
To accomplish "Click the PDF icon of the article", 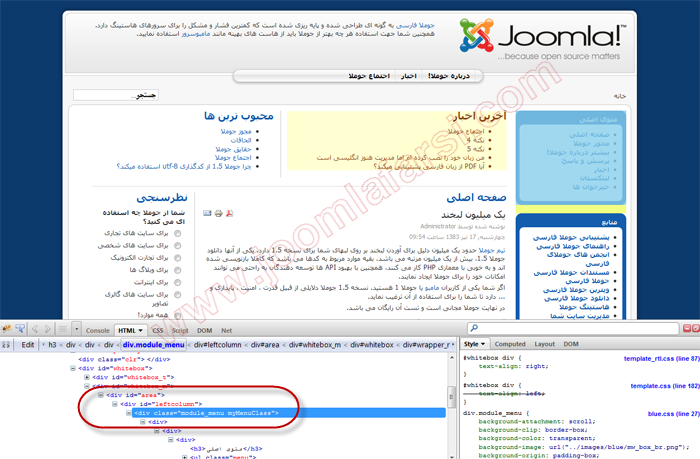I will click(230, 213).
